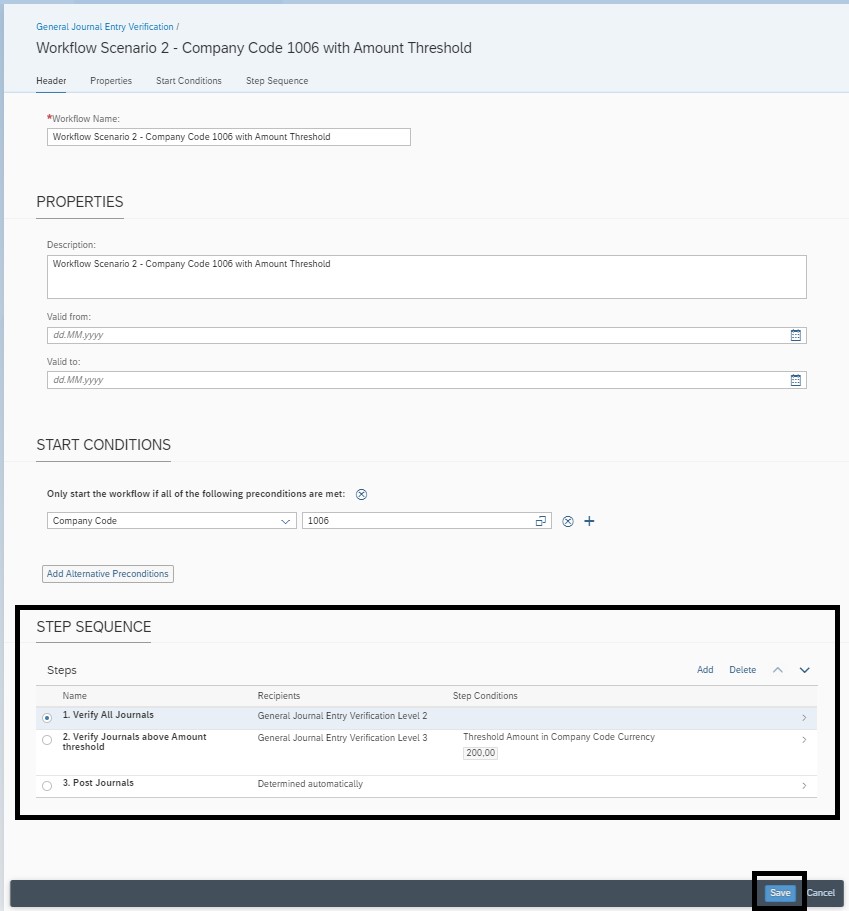Save the workflow
This screenshot has width=849, height=911.
pyautogui.click(x=780, y=893)
